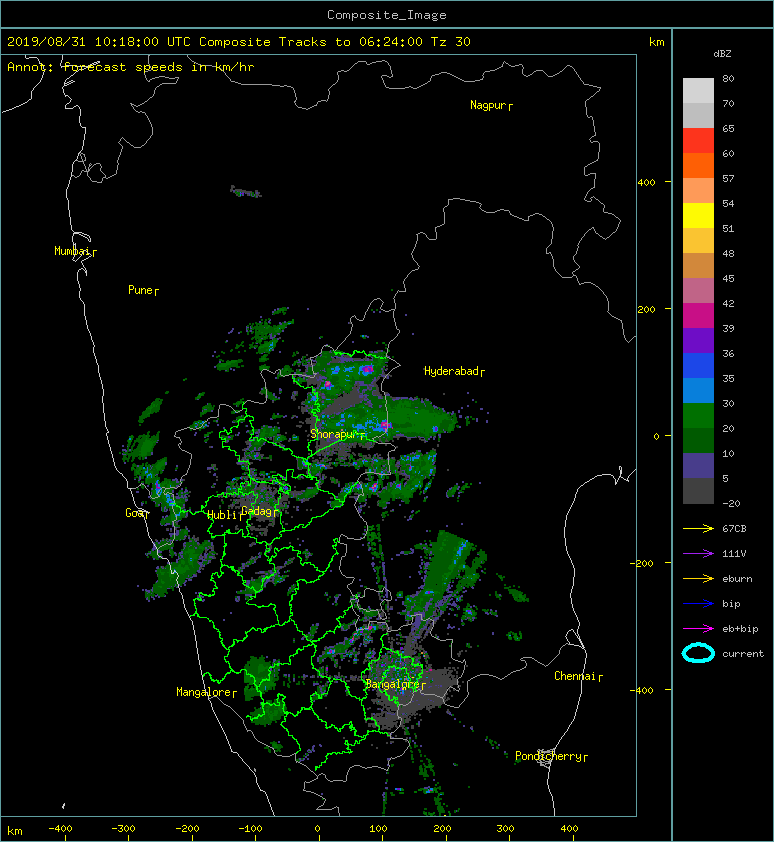Screen dimensions: 774x842
Task: Click the 51 value on the dBZ scale
Action: 728,228
